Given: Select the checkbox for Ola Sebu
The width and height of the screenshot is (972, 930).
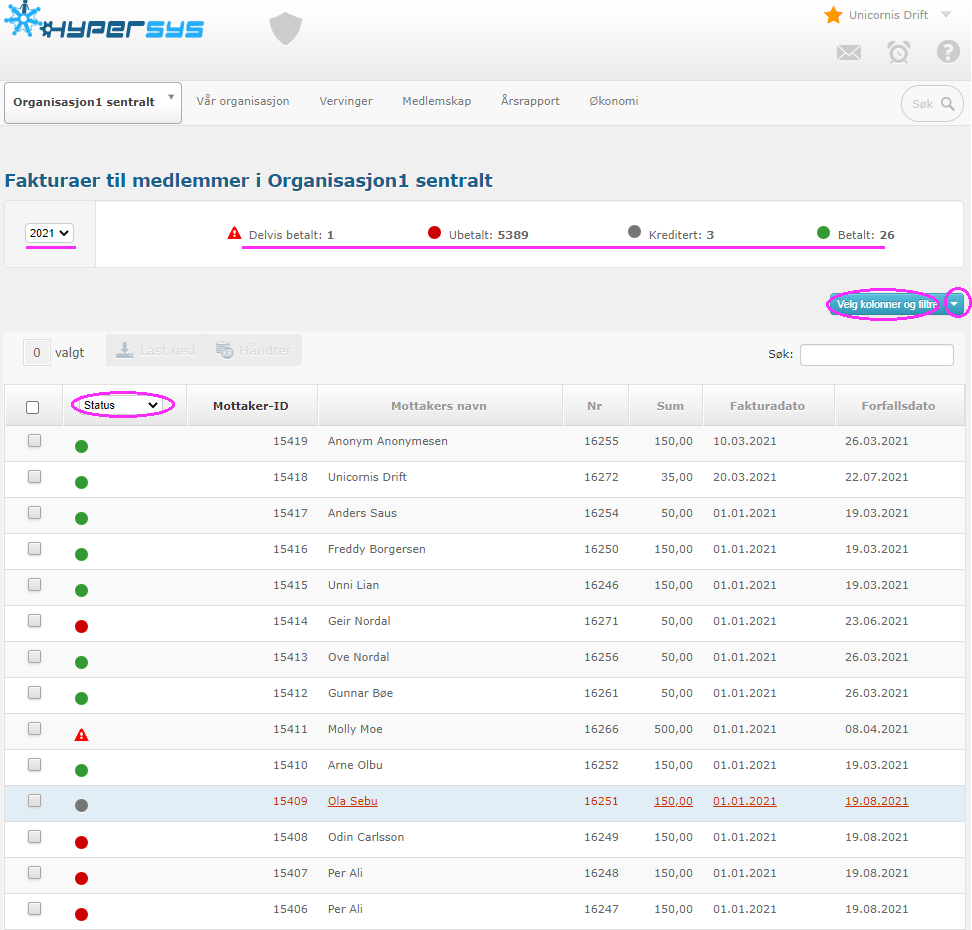Looking at the screenshot, I should point(35,800).
